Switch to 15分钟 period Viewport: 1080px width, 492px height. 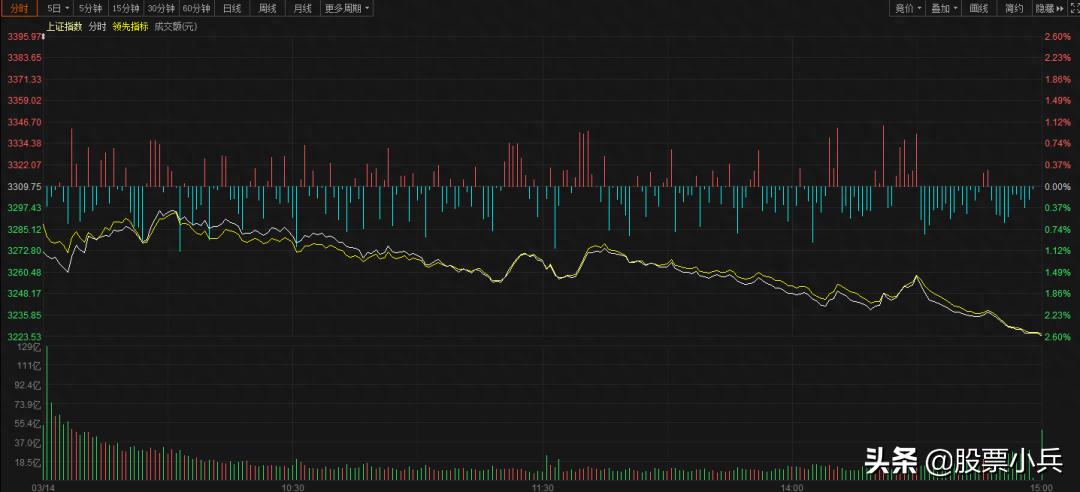click(126, 8)
